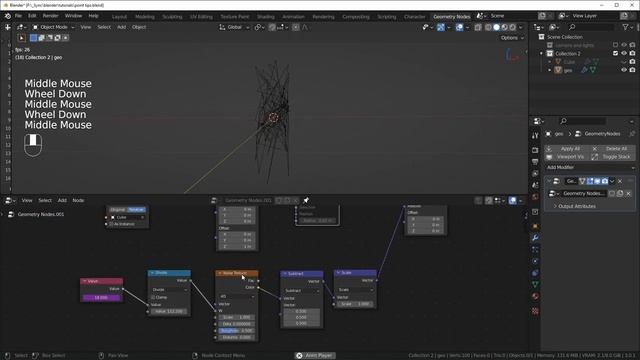
Task: Open the Noise Texture dimensions dropdown
Action: pyautogui.click(x=237, y=296)
